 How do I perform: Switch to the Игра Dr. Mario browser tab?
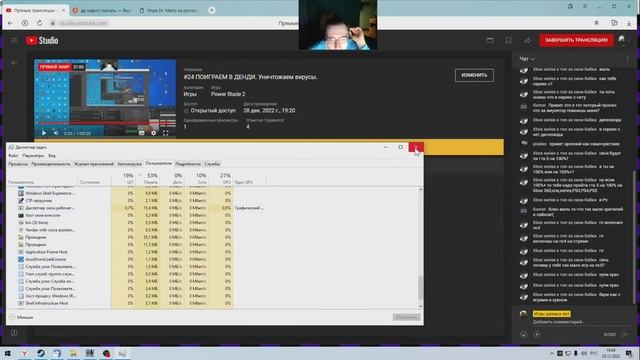[169, 10]
